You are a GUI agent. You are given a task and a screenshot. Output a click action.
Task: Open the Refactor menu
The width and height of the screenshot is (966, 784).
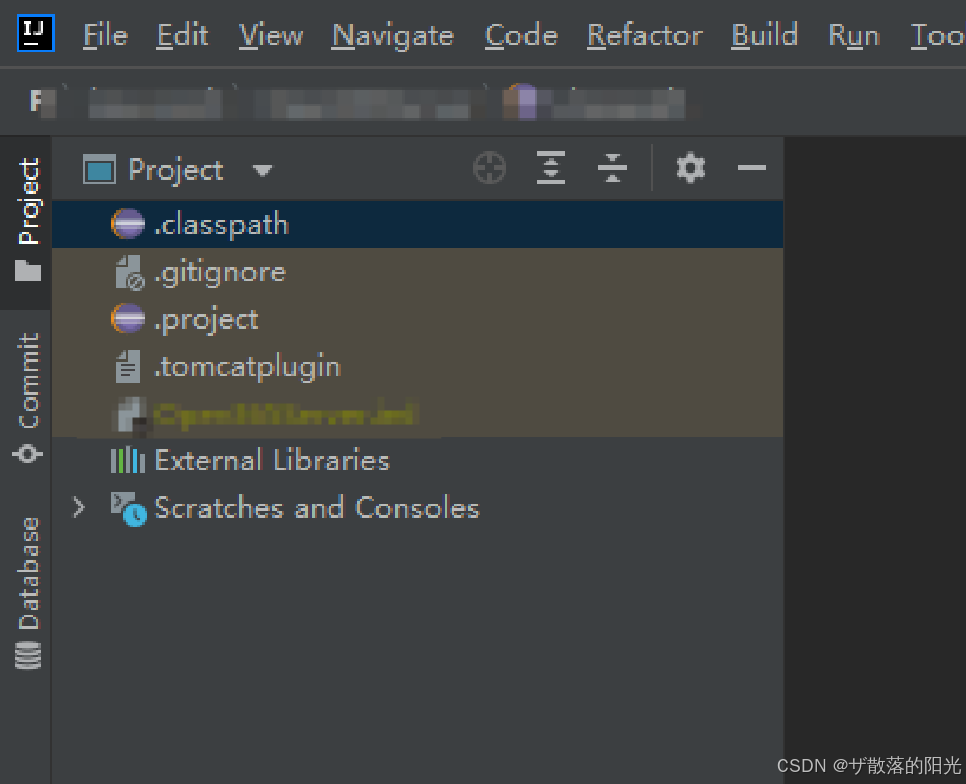(x=644, y=35)
